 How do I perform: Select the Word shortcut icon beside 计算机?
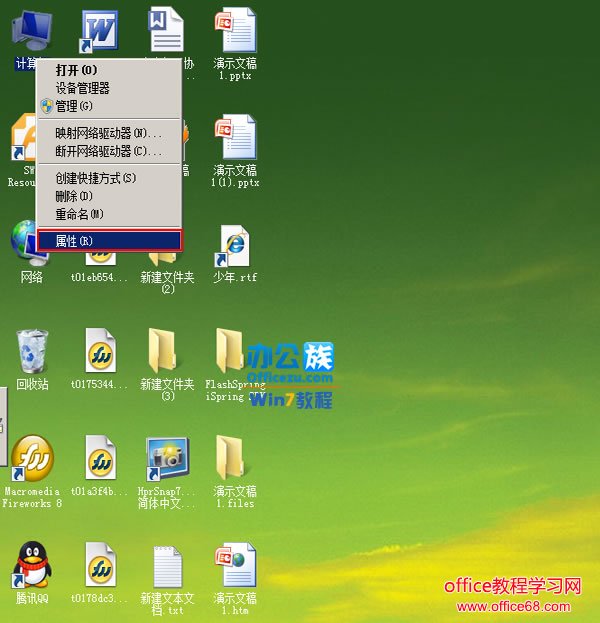99,32
